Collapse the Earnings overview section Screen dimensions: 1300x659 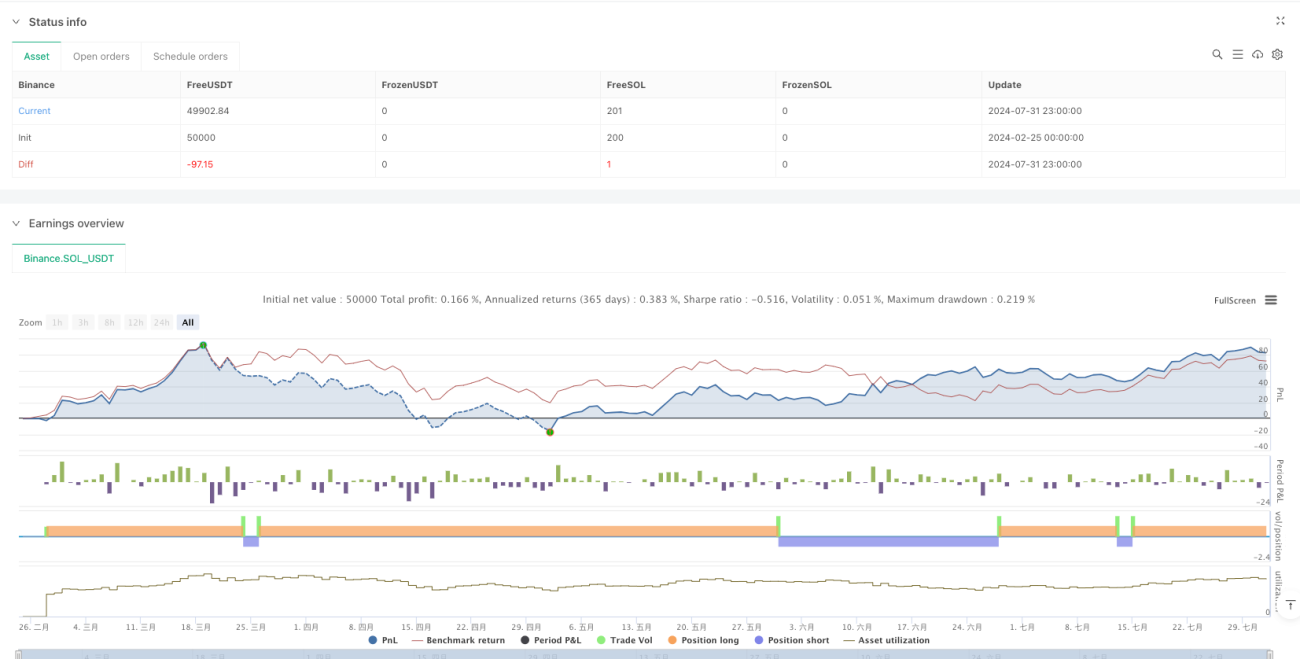pyautogui.click(x=16, y=224)
